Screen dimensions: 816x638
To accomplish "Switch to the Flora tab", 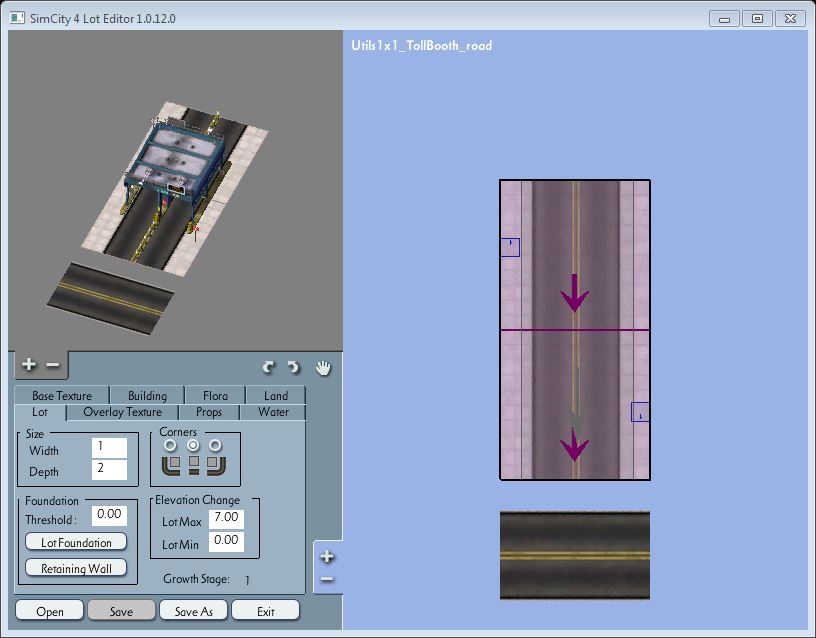I will [x=215, y=395].
